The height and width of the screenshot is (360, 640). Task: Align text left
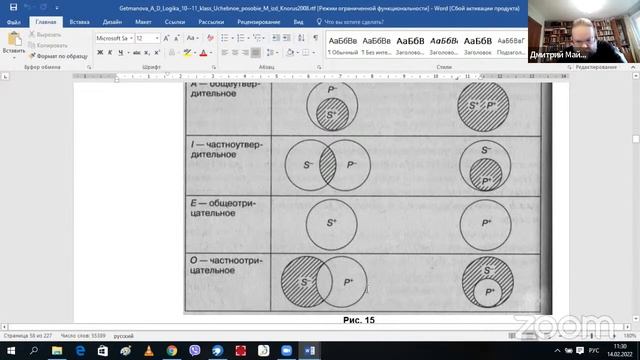(224, 53)
